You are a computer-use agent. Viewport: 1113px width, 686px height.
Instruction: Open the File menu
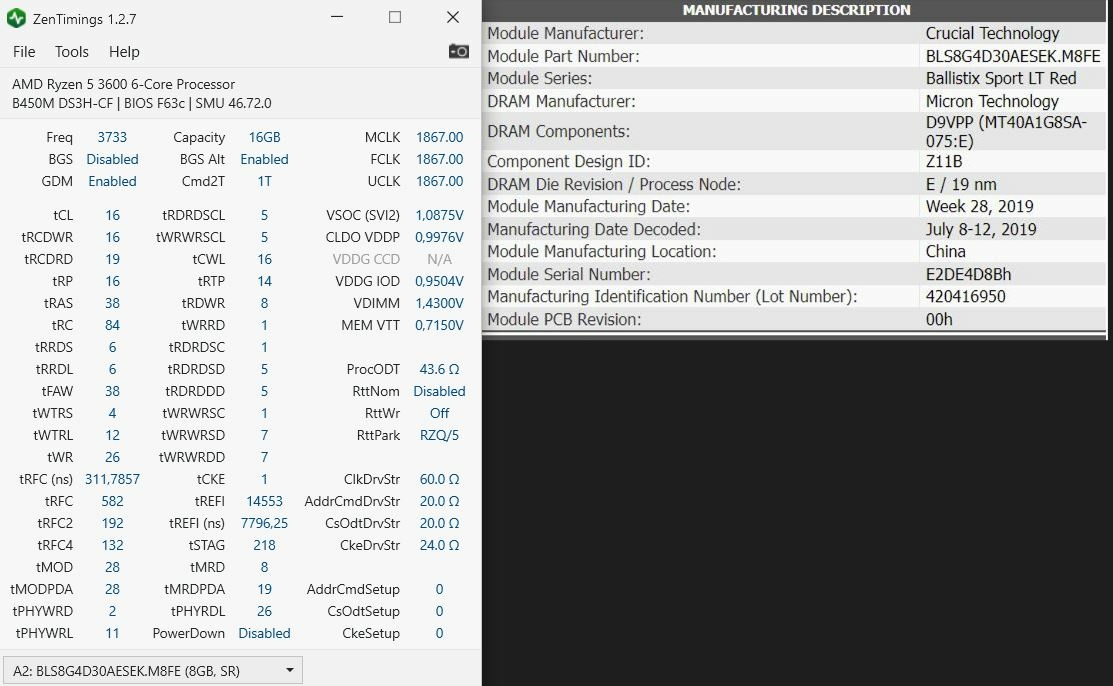[24, 52]
